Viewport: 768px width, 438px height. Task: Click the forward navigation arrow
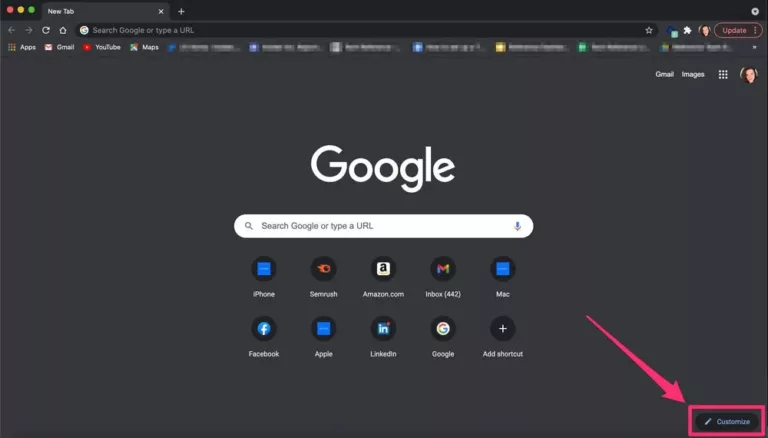pyautogui.click(x=29, y=30)
